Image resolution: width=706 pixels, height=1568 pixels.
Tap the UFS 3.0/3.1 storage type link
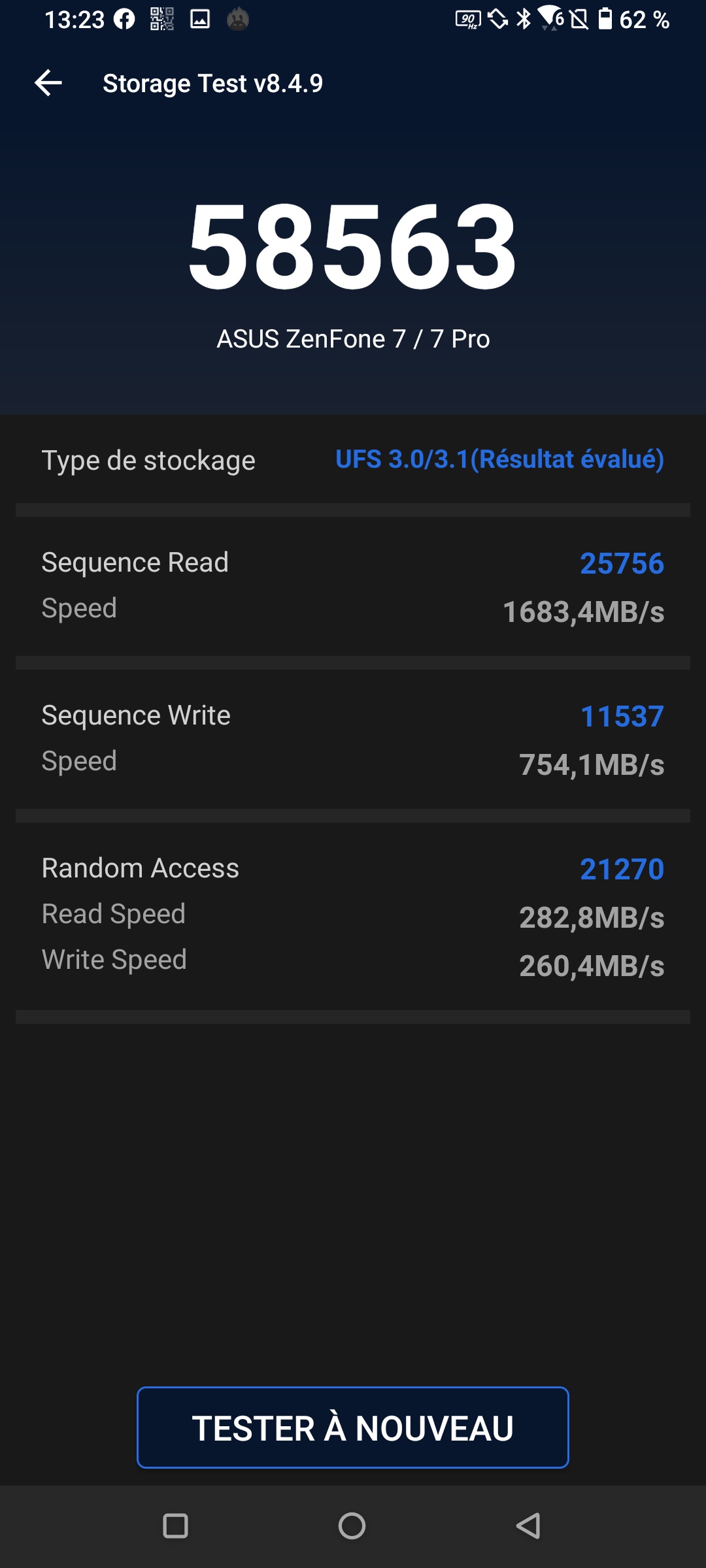pos(500,459)
